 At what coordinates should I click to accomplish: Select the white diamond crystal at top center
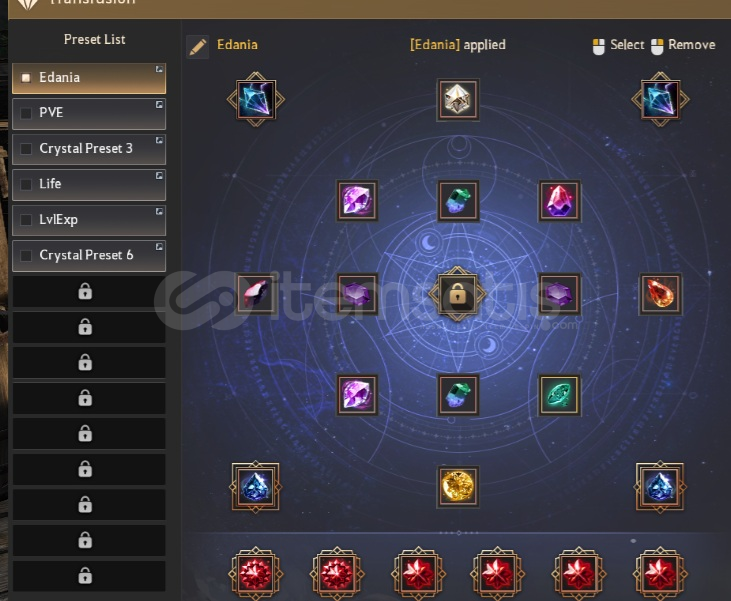coord(458,99)
